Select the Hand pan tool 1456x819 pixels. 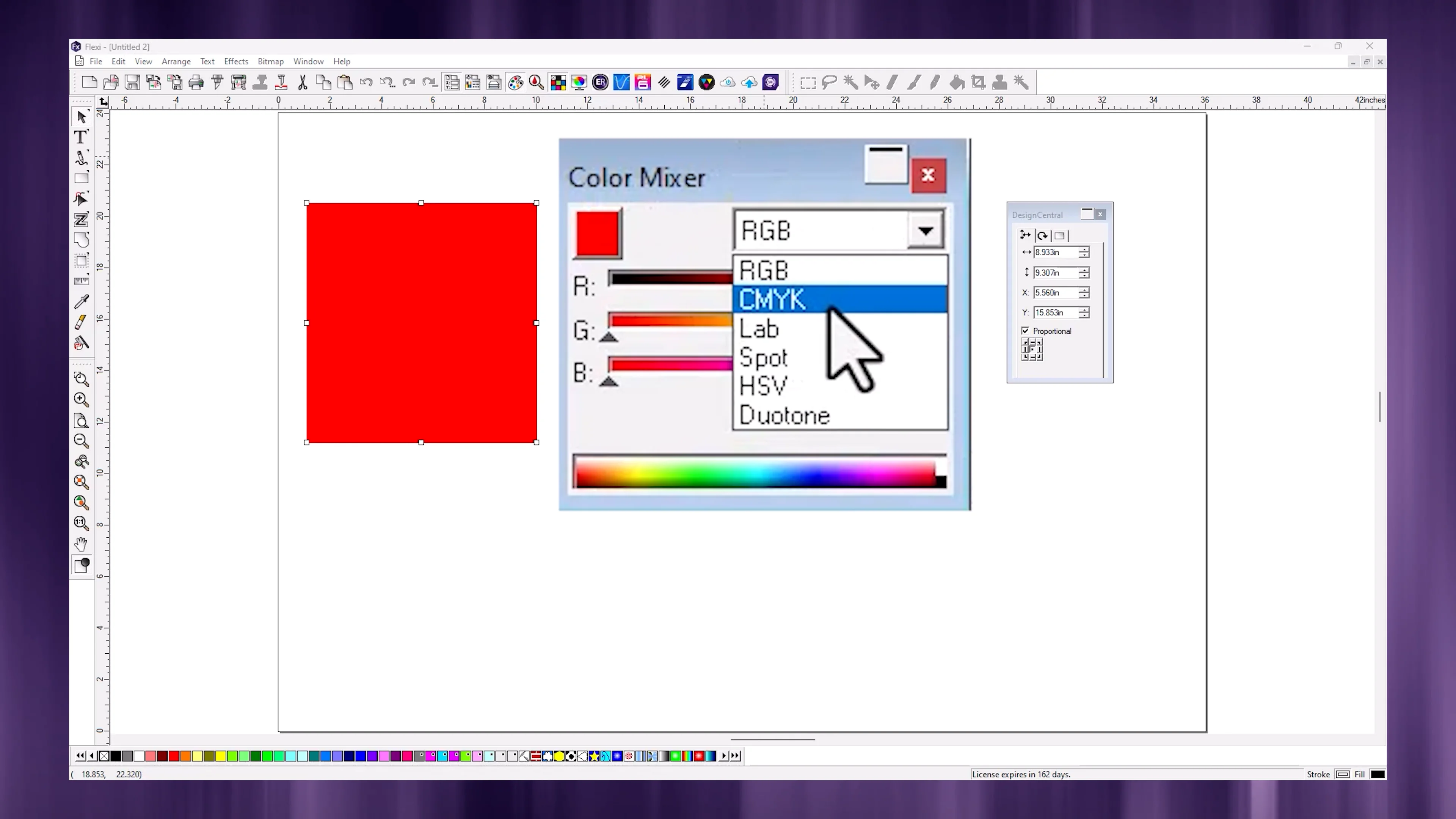81,544
